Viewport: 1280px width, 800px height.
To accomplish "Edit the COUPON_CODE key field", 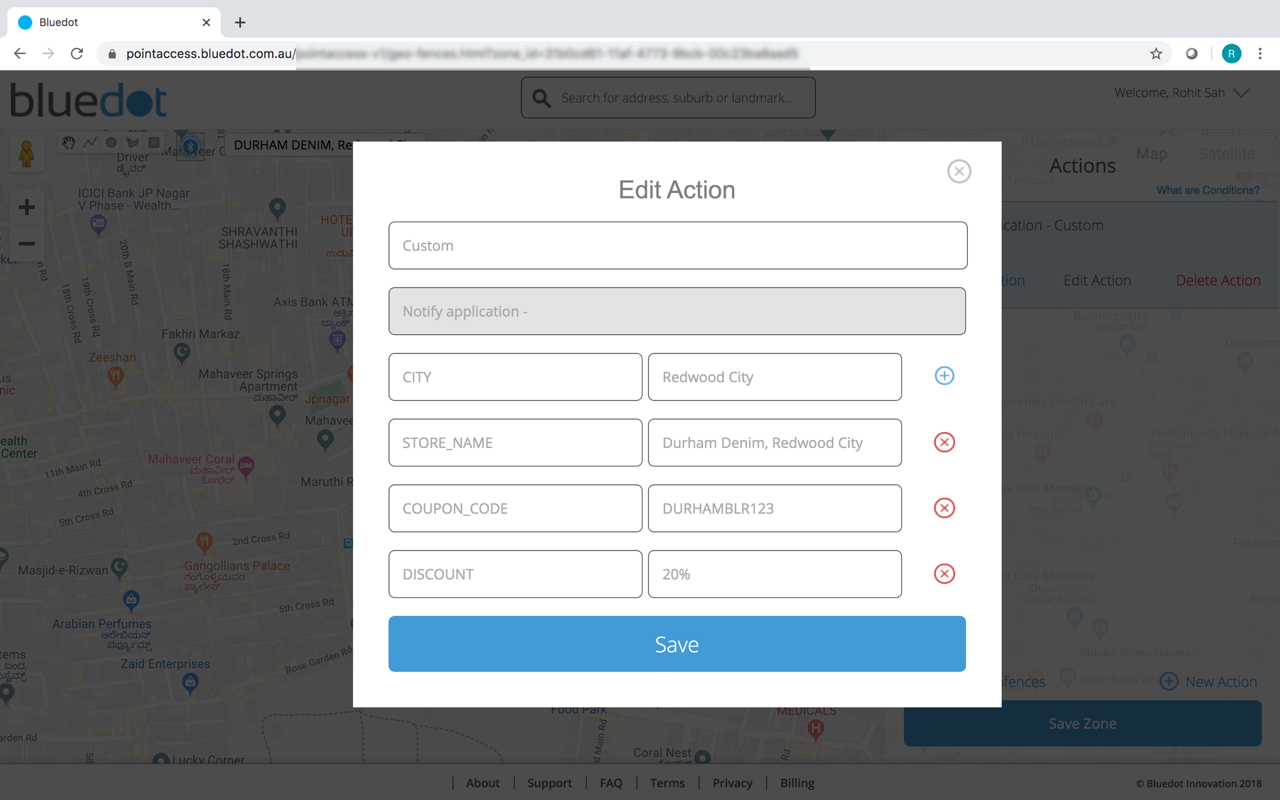I will coord(515,508).
